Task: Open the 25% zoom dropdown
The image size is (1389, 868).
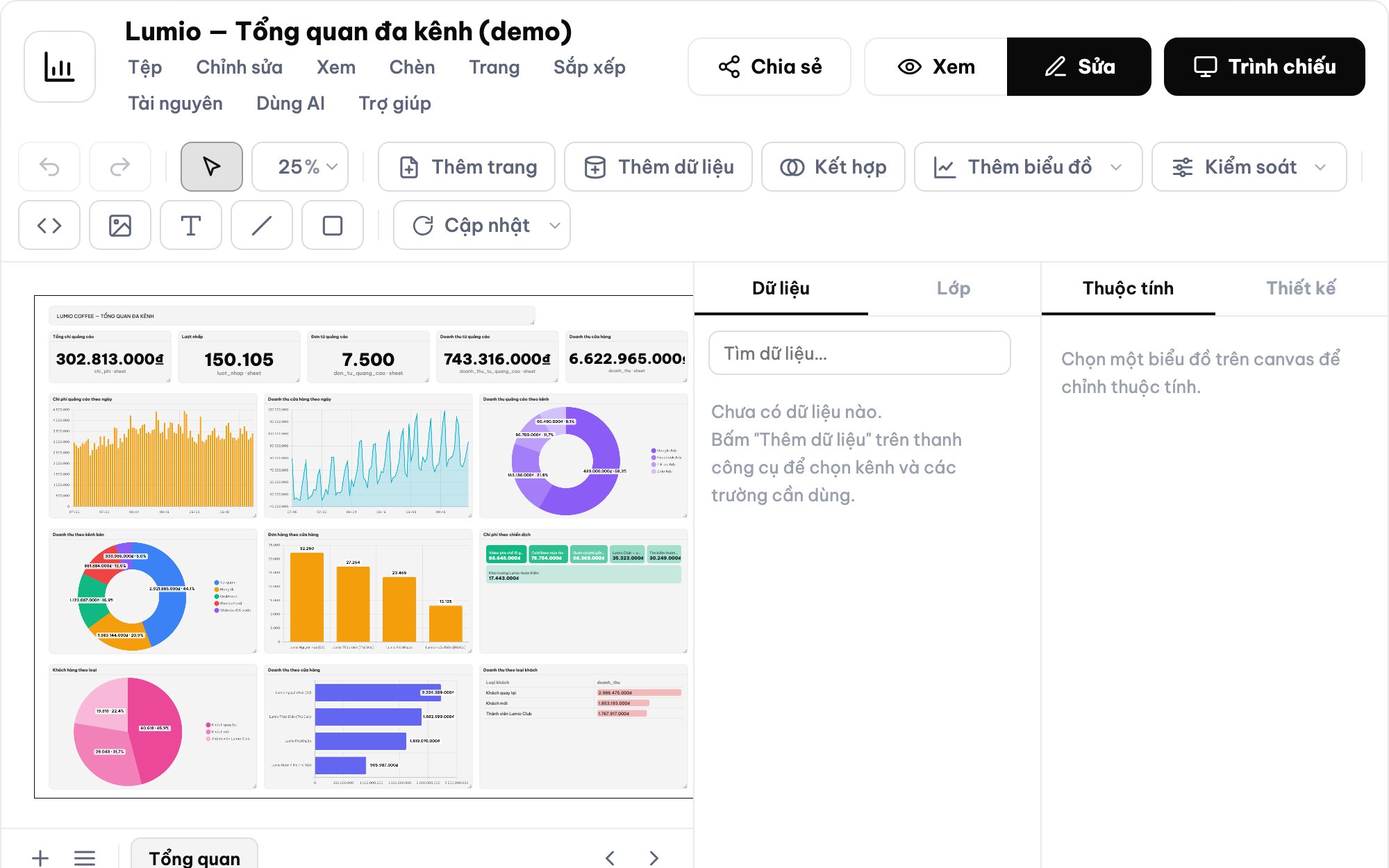Action: 300,167
